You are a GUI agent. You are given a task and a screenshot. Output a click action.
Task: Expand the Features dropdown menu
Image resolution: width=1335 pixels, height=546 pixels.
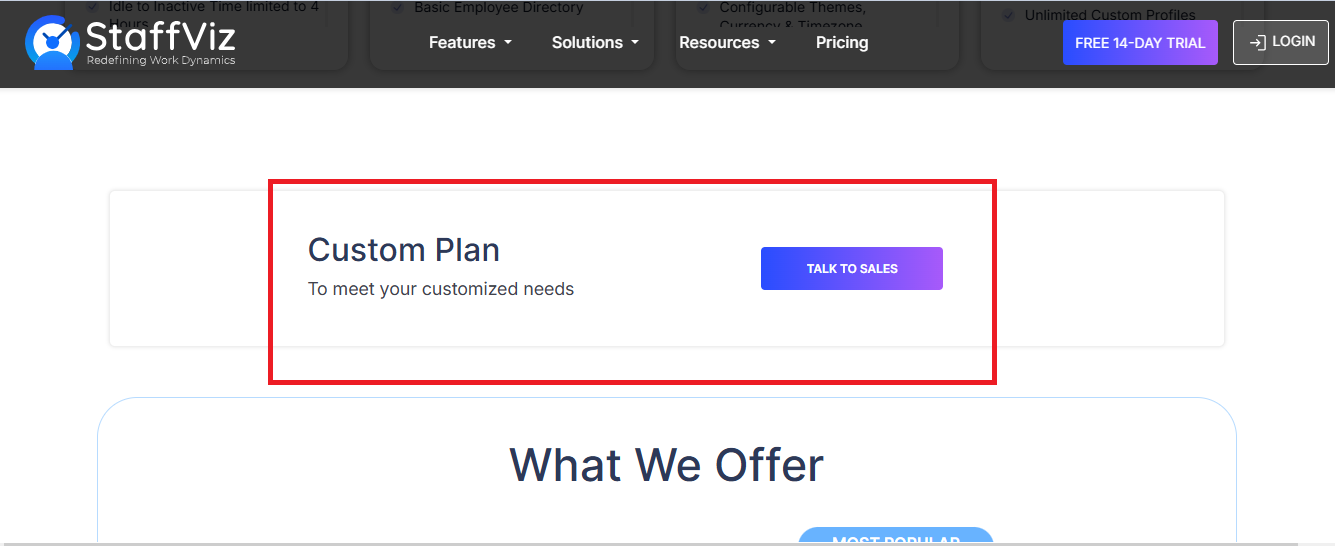470,42
